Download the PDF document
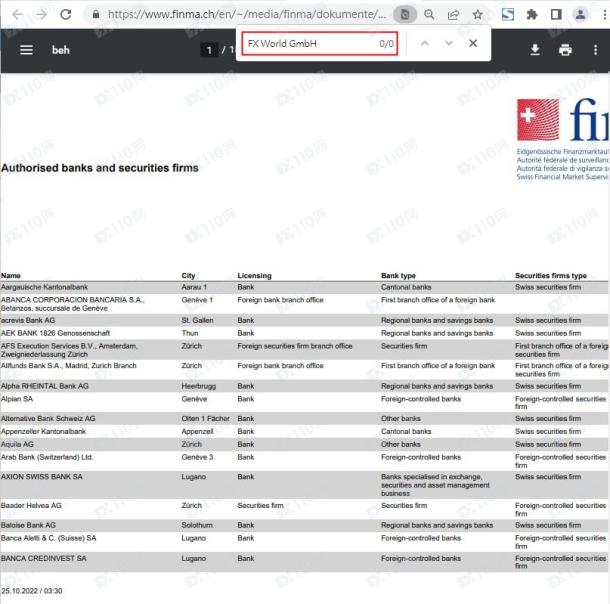This screenshot has height=604, width=610. tap(535, 50)
